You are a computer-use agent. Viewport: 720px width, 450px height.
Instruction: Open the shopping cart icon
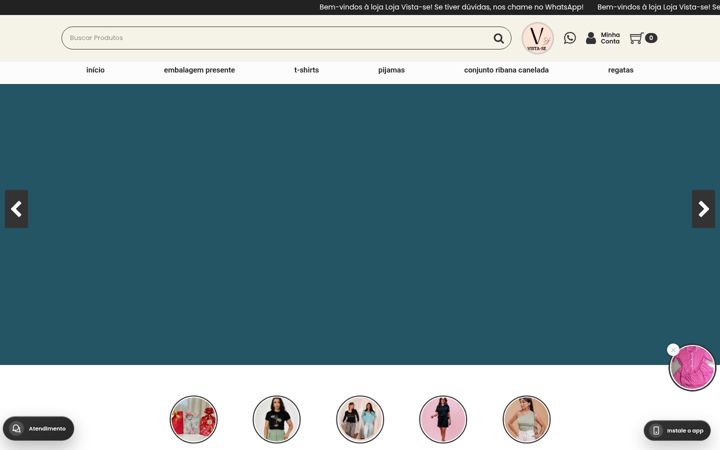coord(636,38)
